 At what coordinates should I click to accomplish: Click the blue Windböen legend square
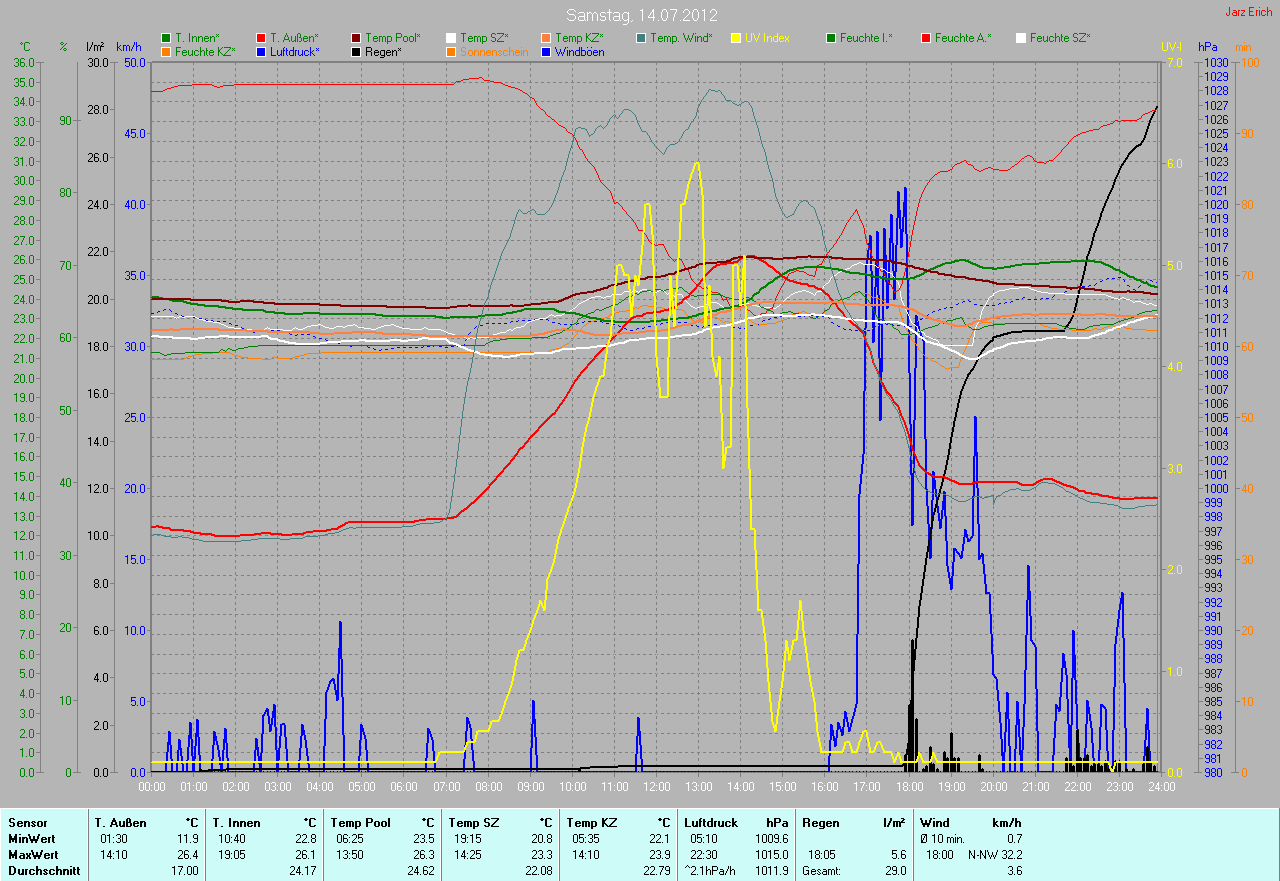[546, 51]
